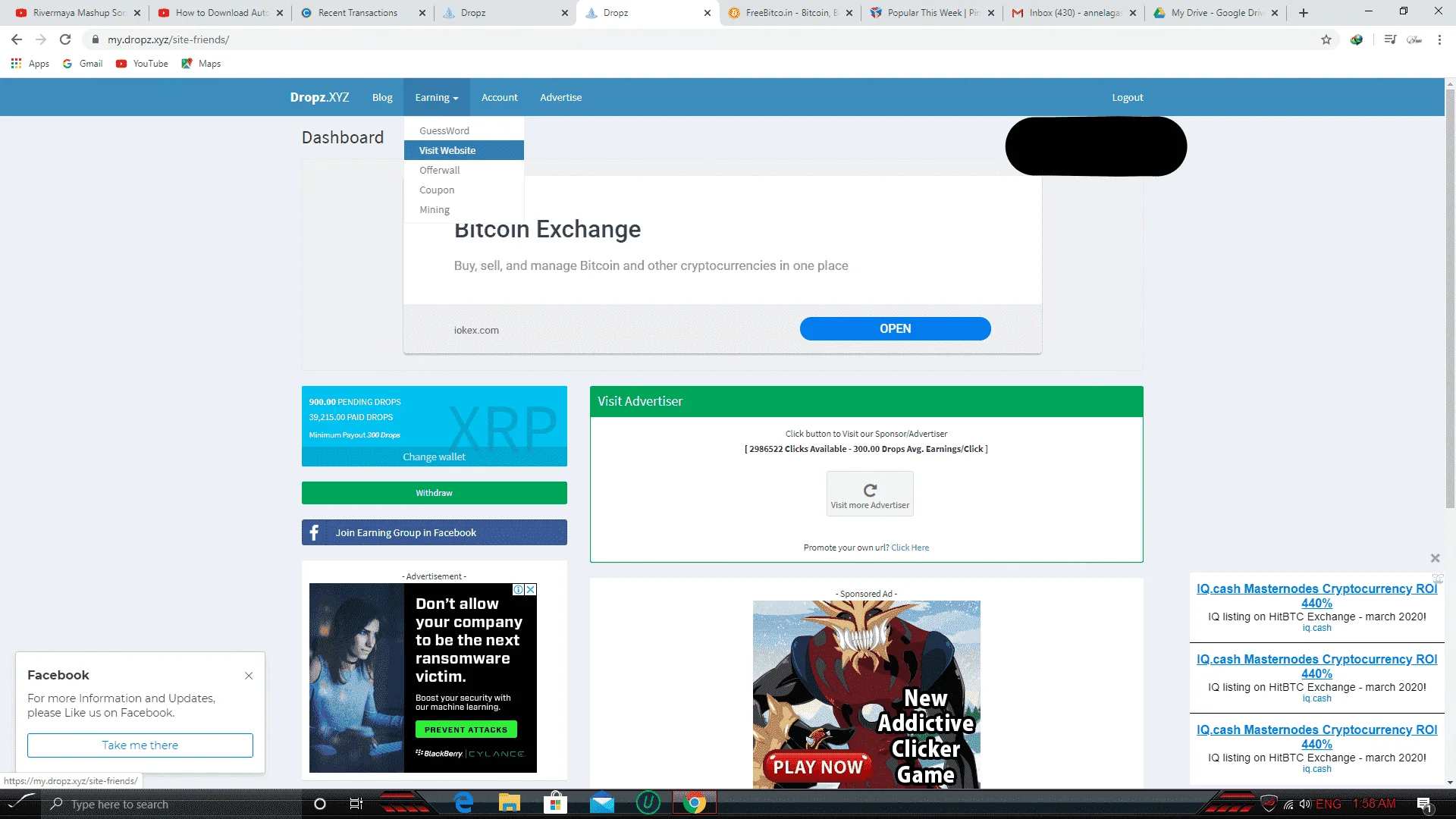Select Mining from Earning menu
The image size is (1456, 819).
463,209
